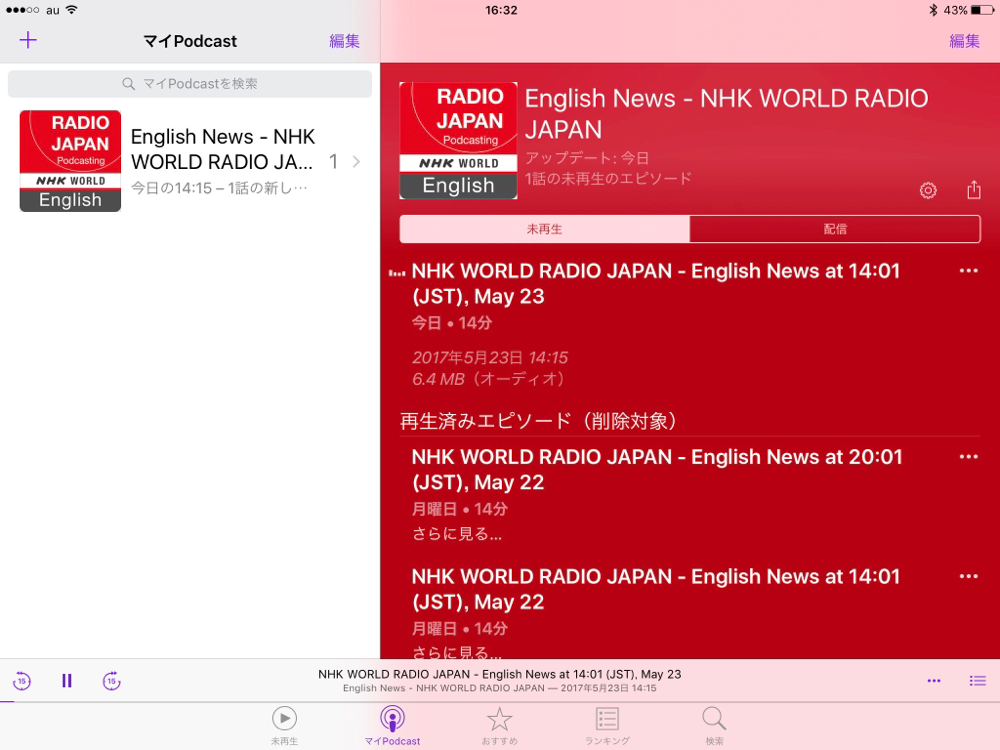1000x750 pixels.
Task: Focus the マイPodcastを検索 search field
Action: (190, 84)
